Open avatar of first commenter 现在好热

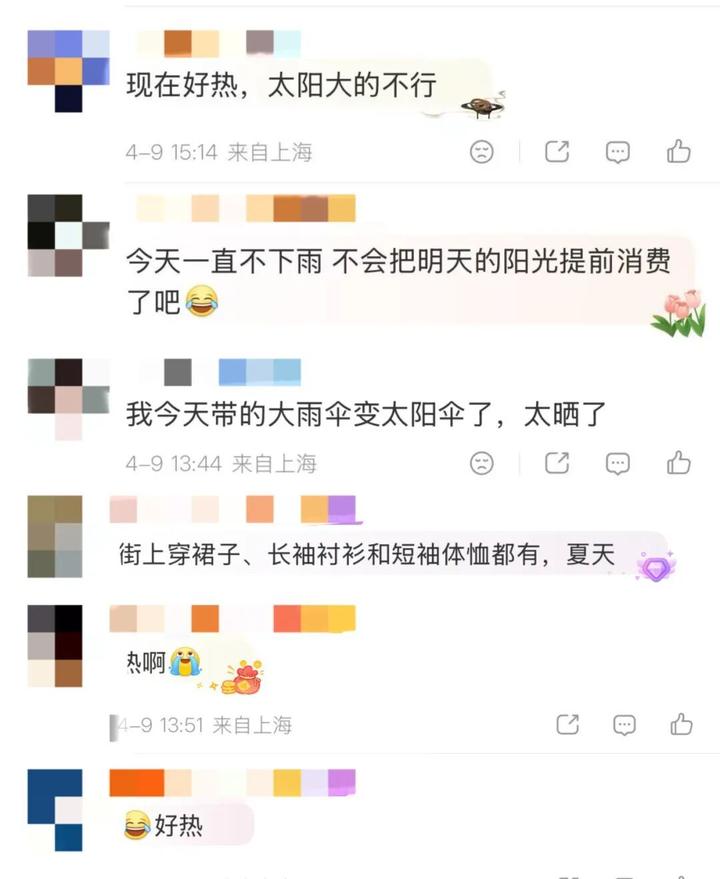(68, 71)
